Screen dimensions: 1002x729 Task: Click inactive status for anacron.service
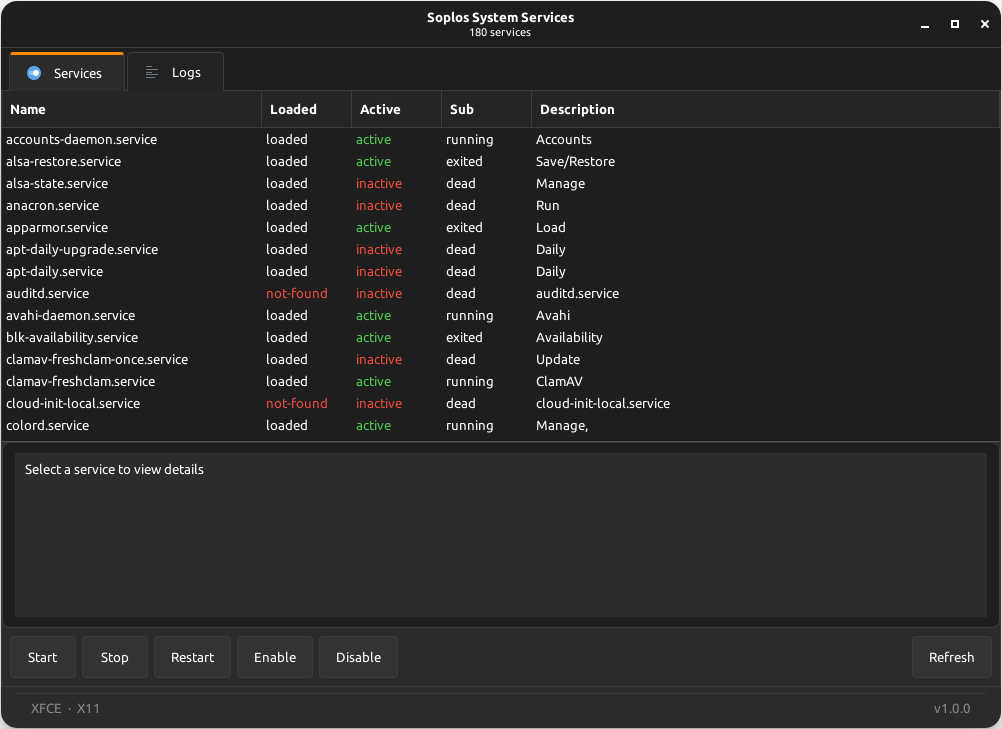379,205
